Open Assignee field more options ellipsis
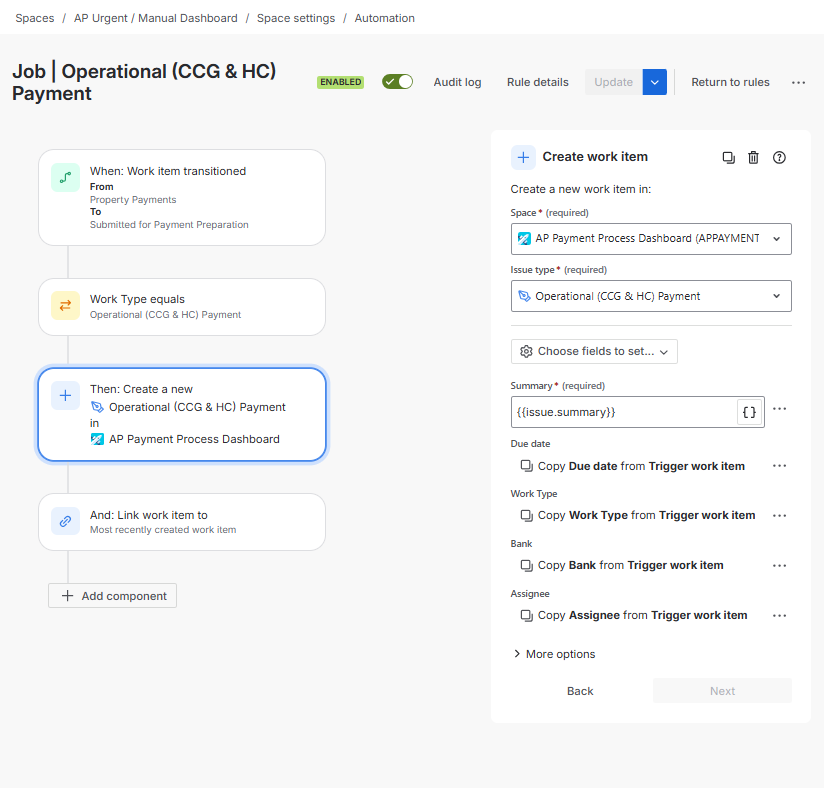The image size is (824, 788). 779,616
